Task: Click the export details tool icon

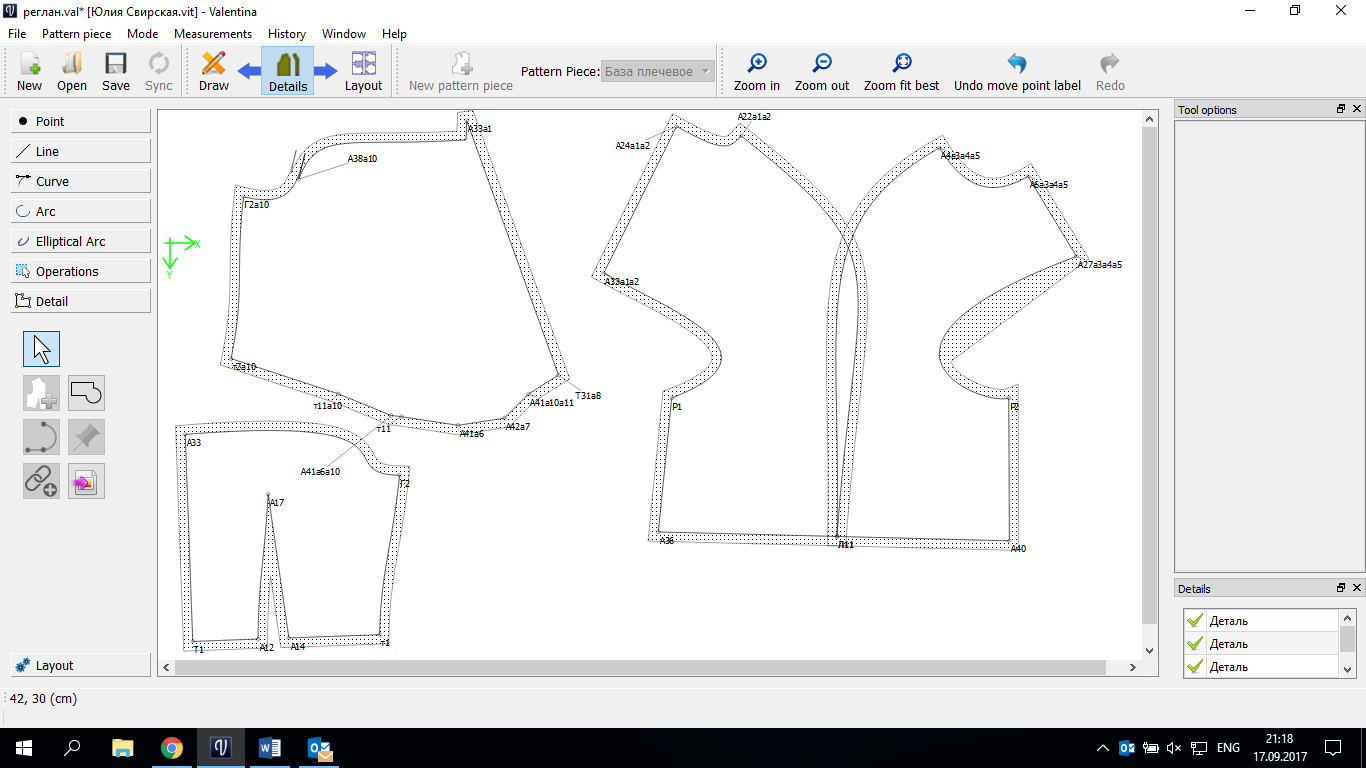Action: coord(86,481)
